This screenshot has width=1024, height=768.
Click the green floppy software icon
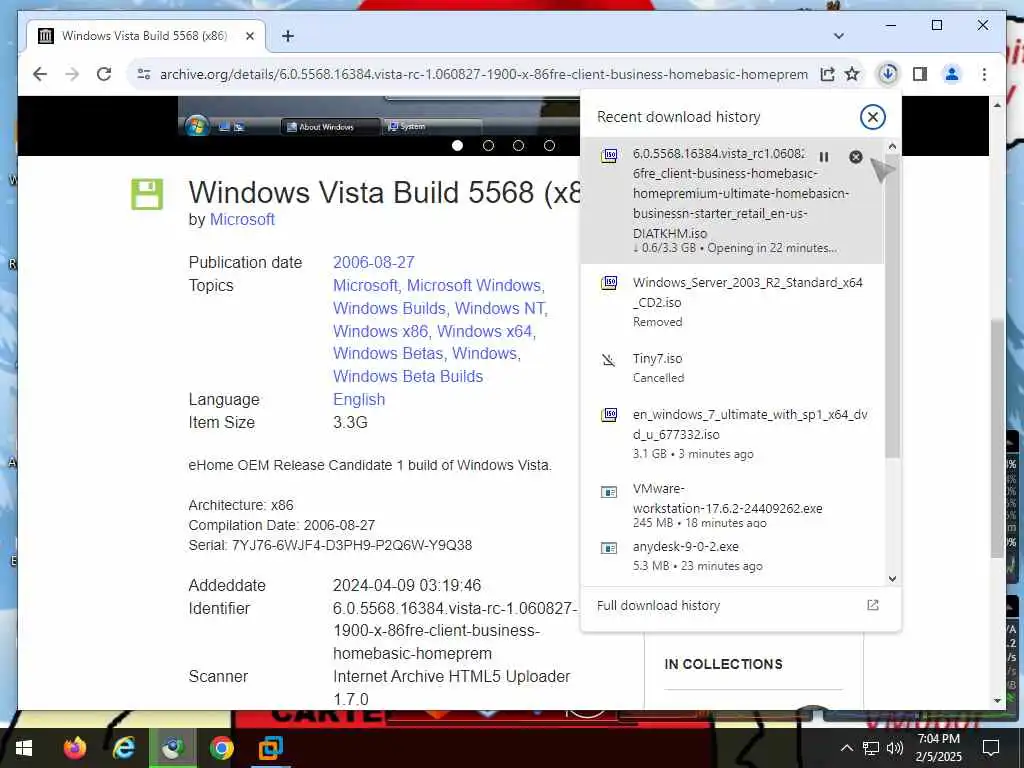(147, 194)
